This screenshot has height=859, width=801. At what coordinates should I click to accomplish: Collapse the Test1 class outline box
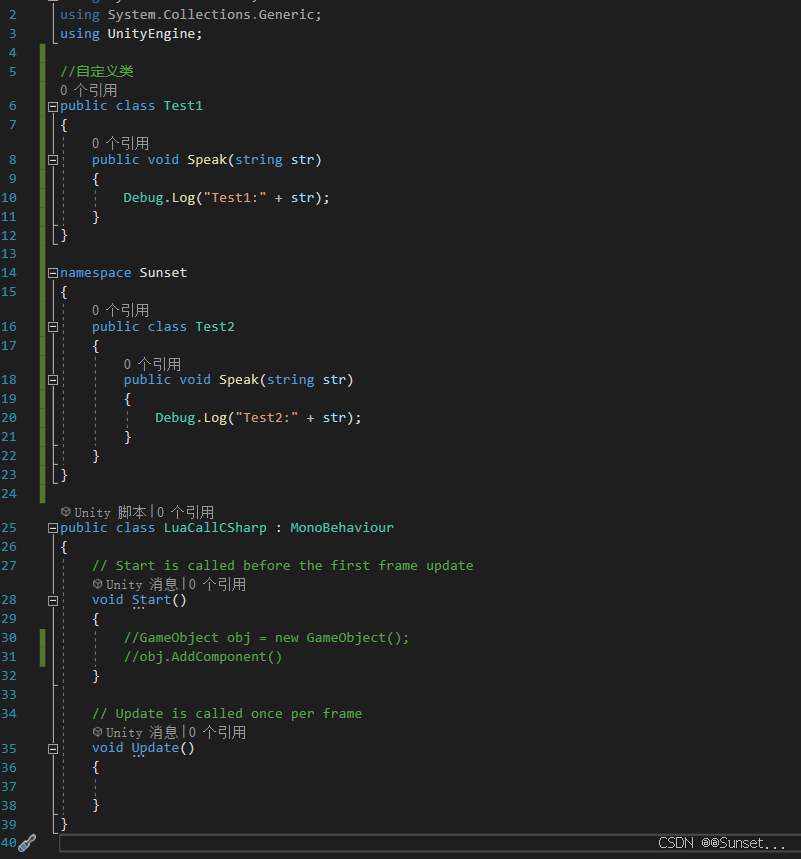point(53,107)
